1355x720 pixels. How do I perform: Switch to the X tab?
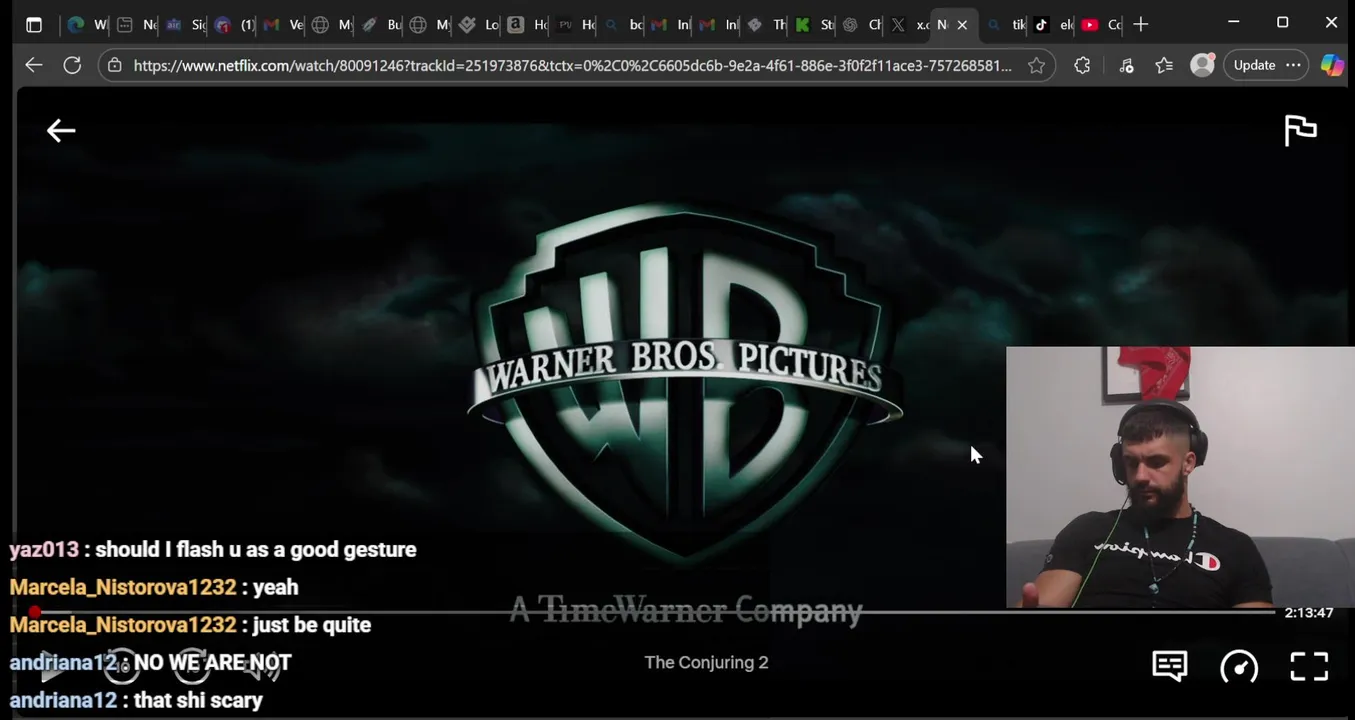tap(908, 25)
